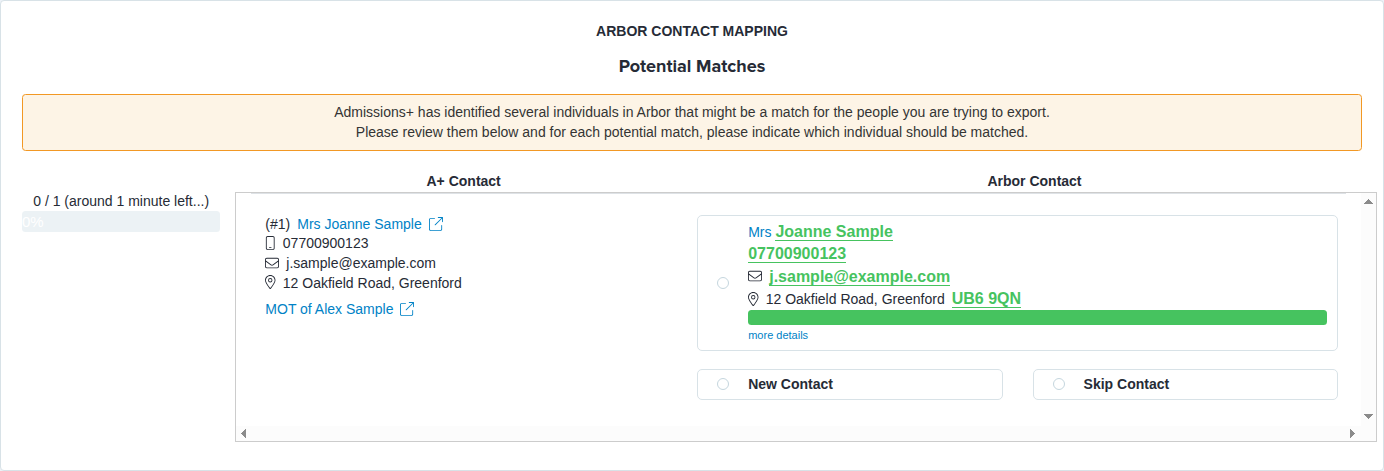This screenshot has width=1384, height=471.
Task: Click the envelope icon in A+ Contact
Action: coord(271,263)
